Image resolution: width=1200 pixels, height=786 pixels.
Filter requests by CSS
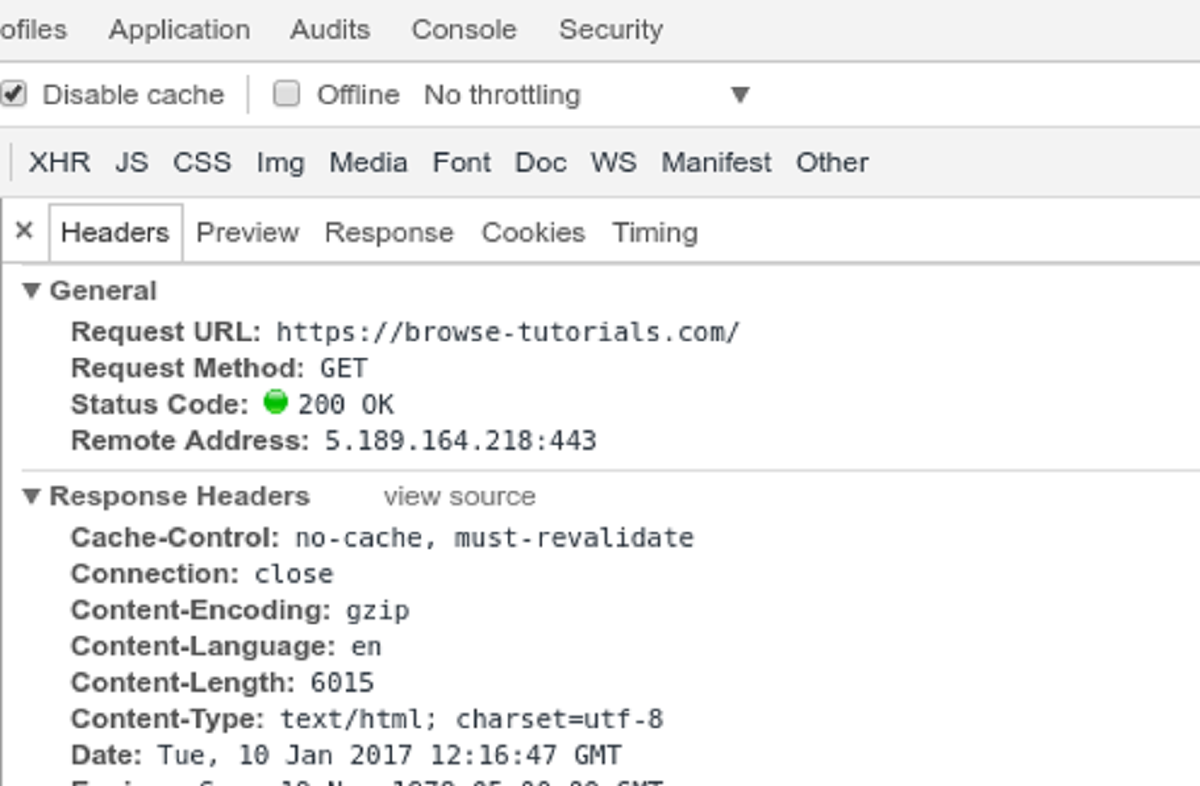[x=202, y=162]
